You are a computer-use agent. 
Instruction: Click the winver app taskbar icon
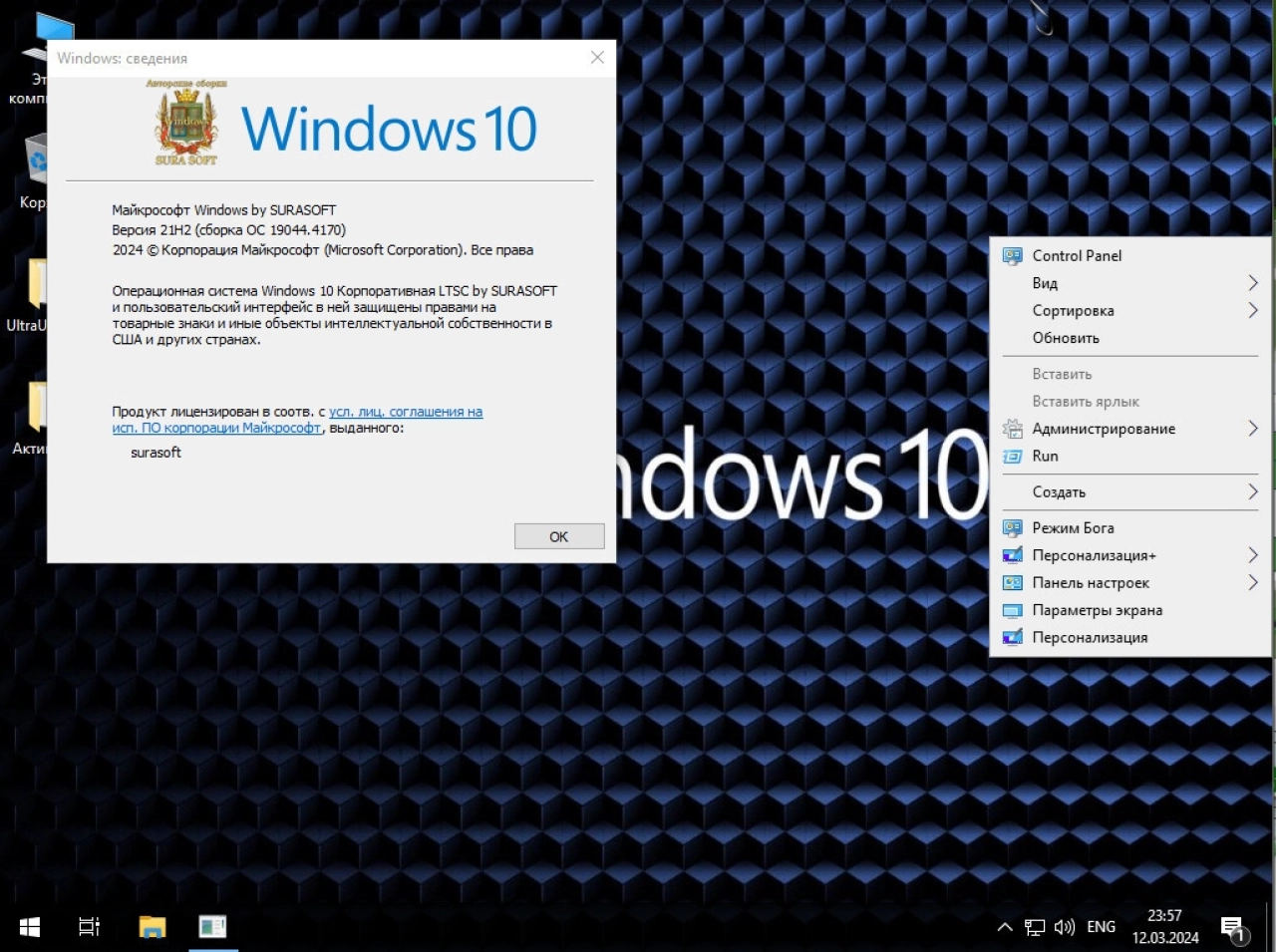coord(212,927)
